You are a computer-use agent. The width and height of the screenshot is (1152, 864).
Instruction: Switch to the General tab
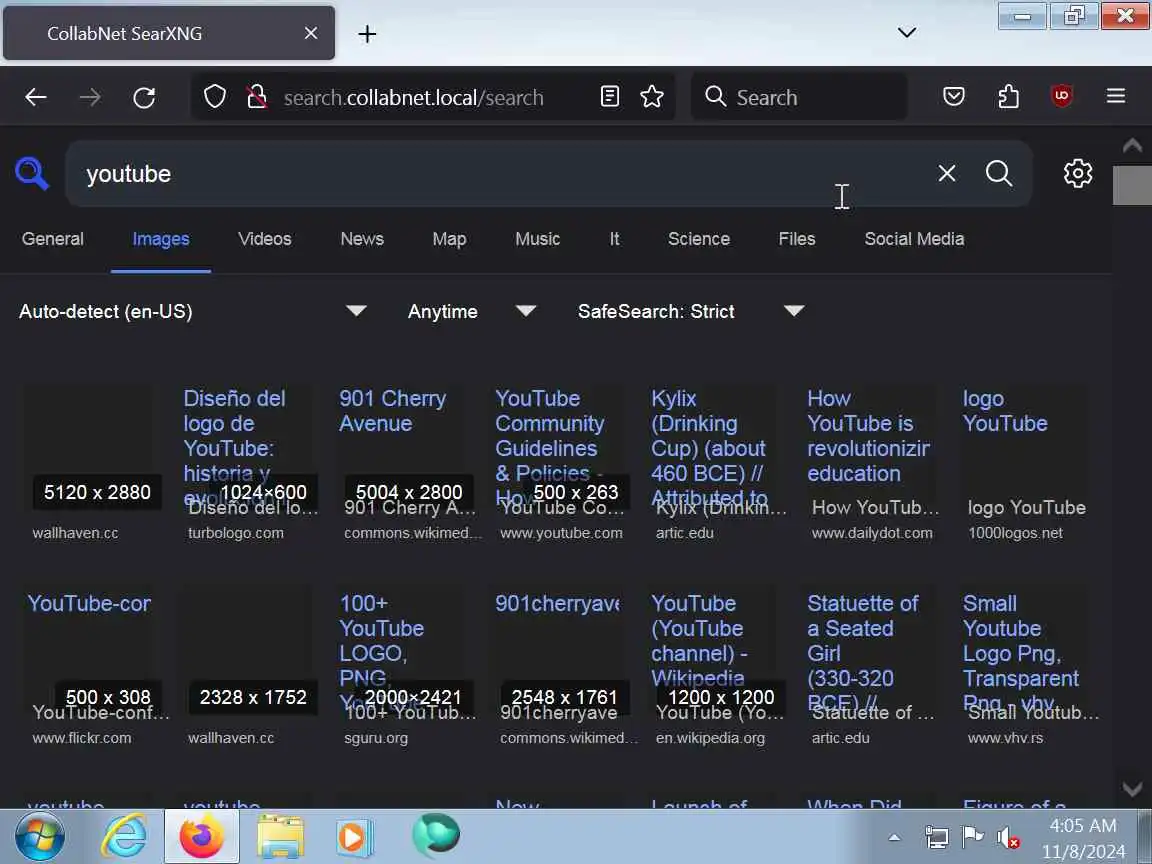pos(53,239)
